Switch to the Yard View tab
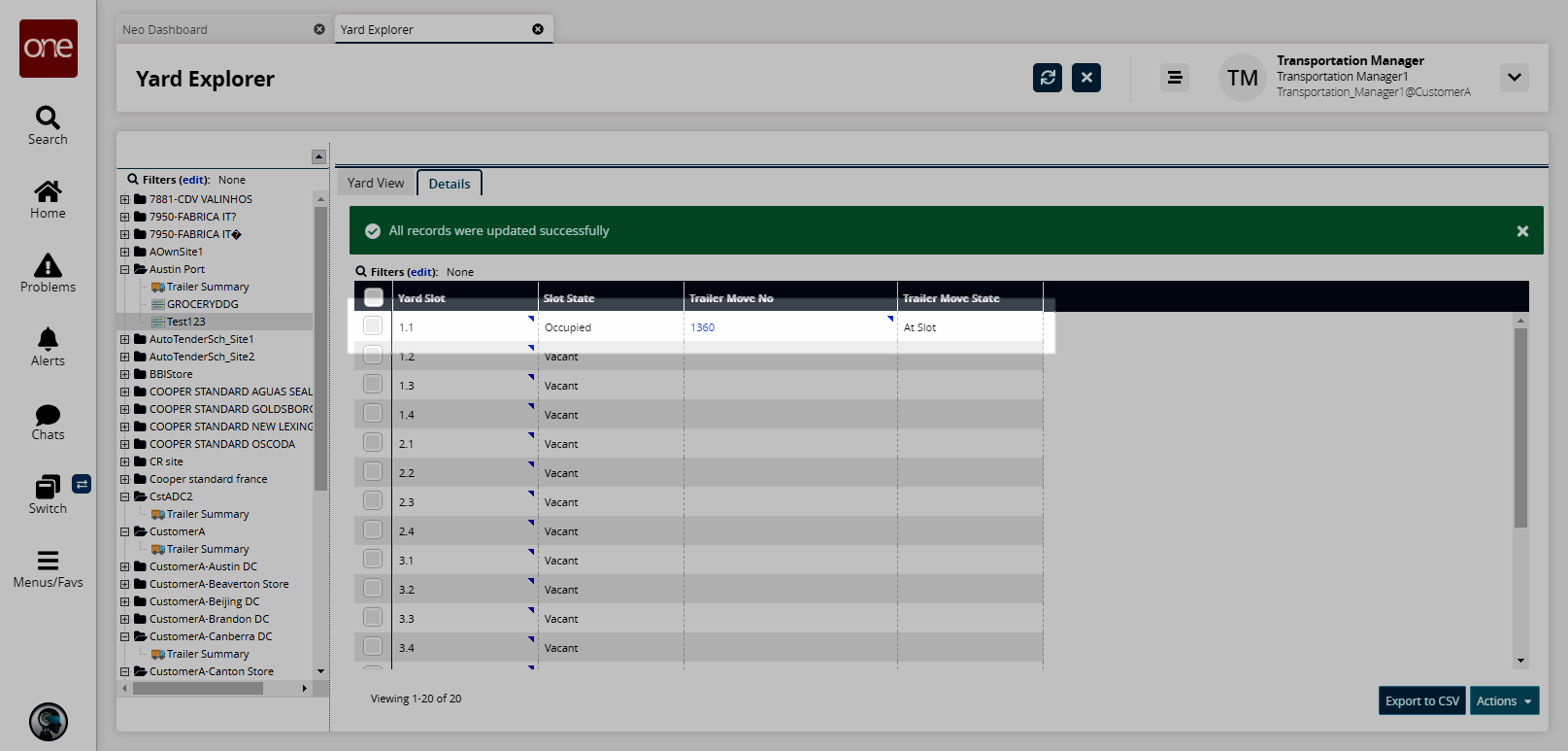 coord(376,183)
